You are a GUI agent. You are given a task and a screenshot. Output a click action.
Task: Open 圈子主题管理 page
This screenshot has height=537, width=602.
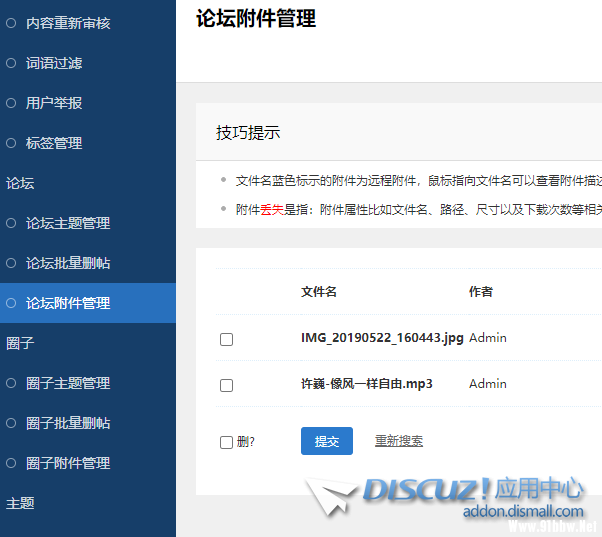[67, 383]
